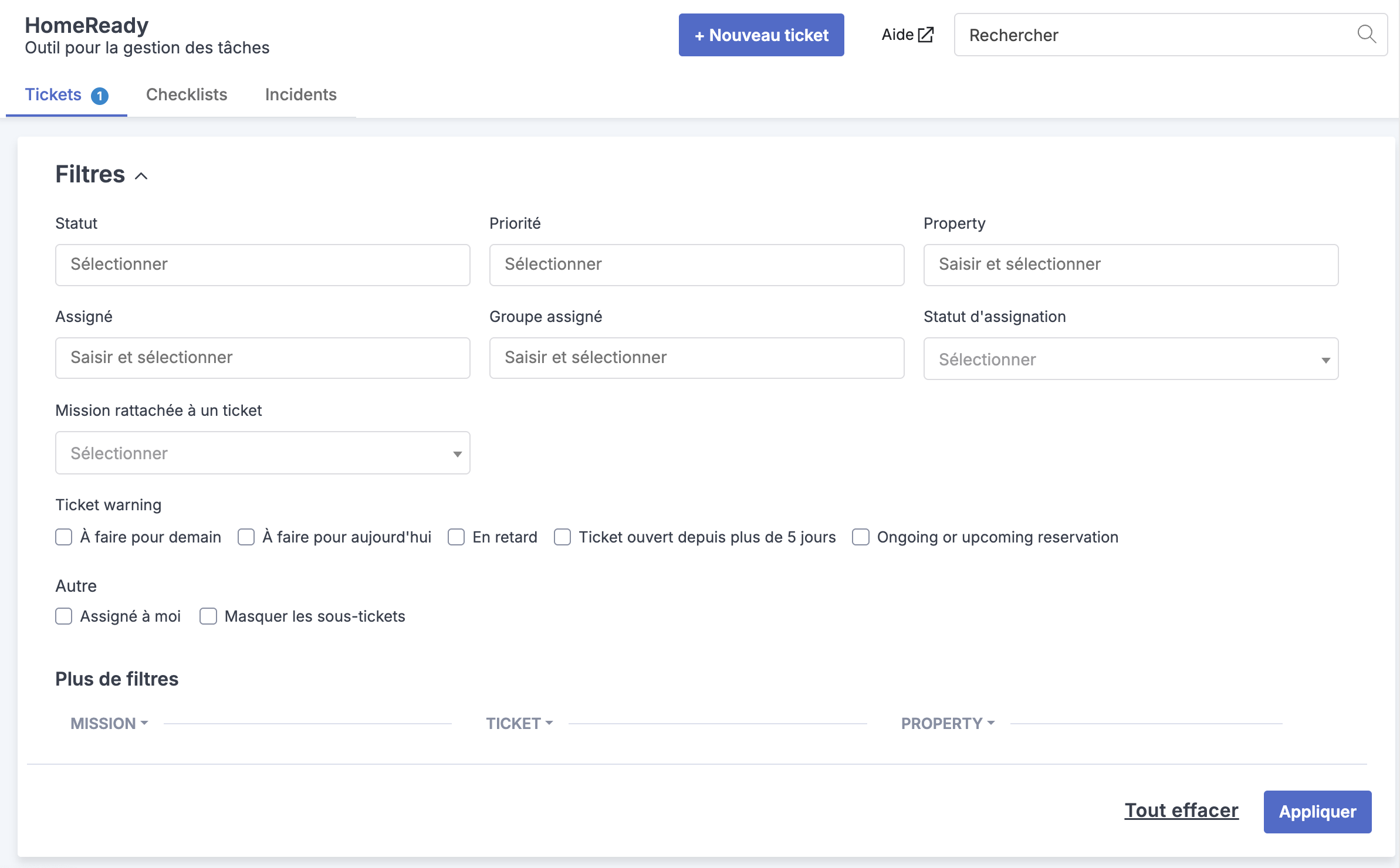Image resolution: width=1400 pixels, height=868 pixels.
Task: Focus the Rechercher search field
Action: pos(1171,35)
